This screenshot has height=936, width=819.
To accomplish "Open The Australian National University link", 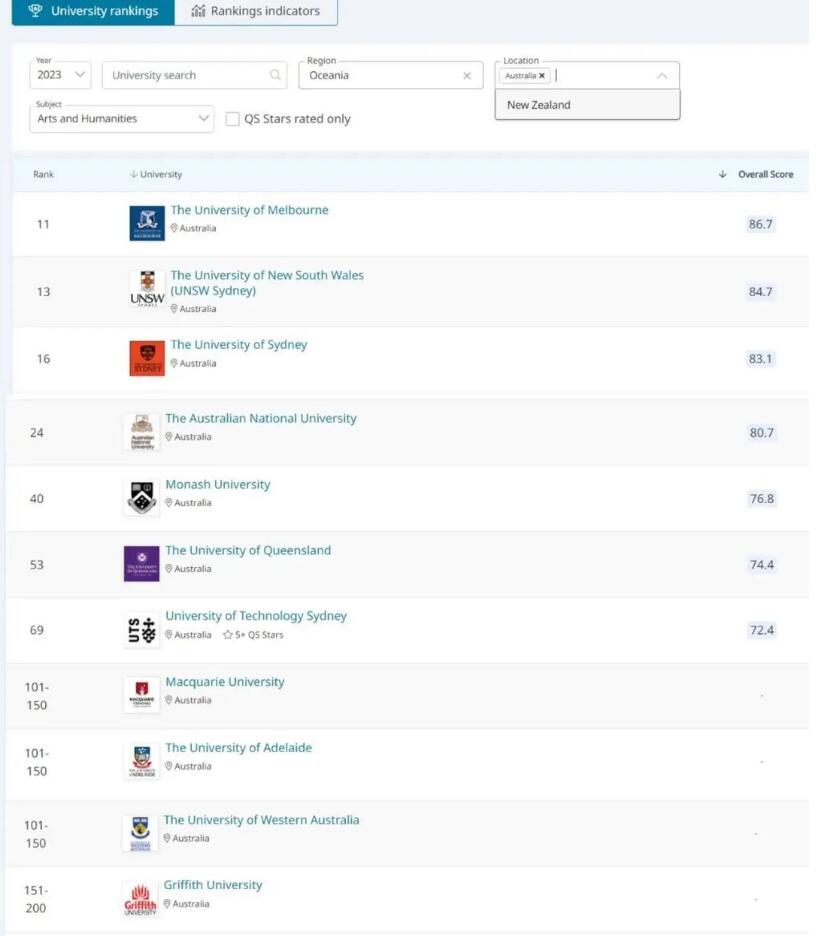I will tap(261, 418).
